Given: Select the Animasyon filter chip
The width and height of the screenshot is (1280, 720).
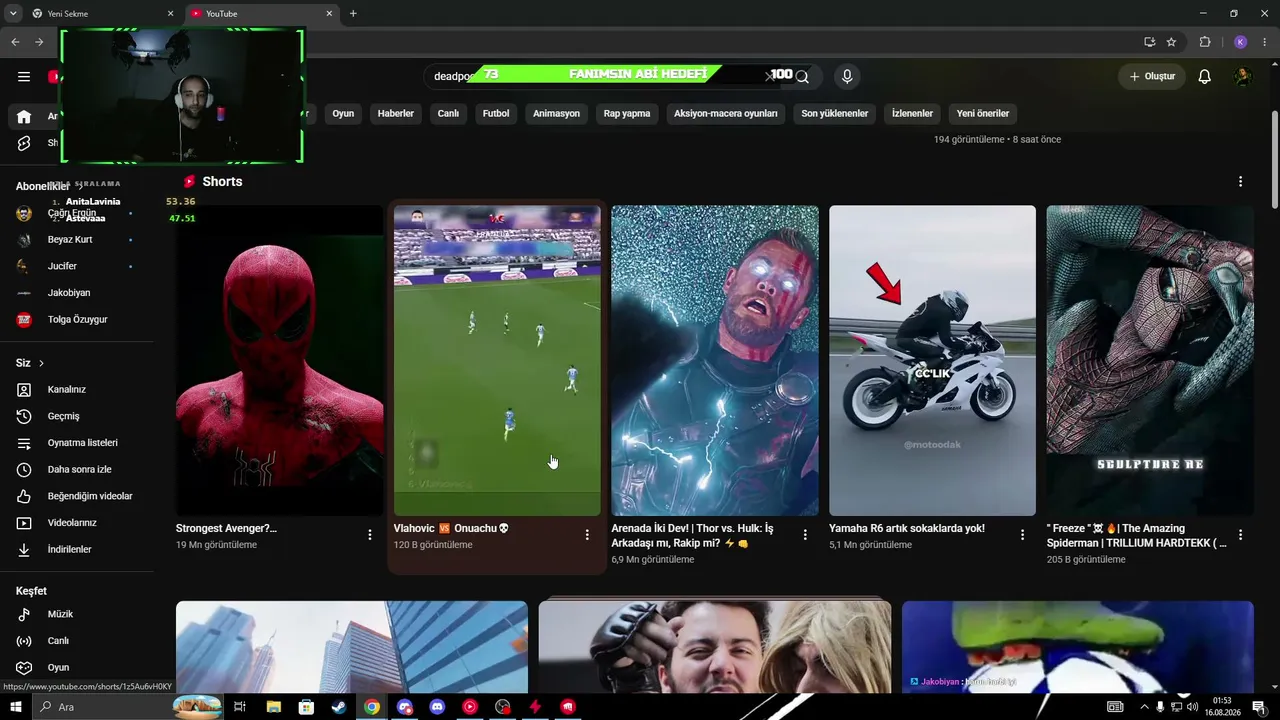Looking at the screenshot, I should [556, 114].
